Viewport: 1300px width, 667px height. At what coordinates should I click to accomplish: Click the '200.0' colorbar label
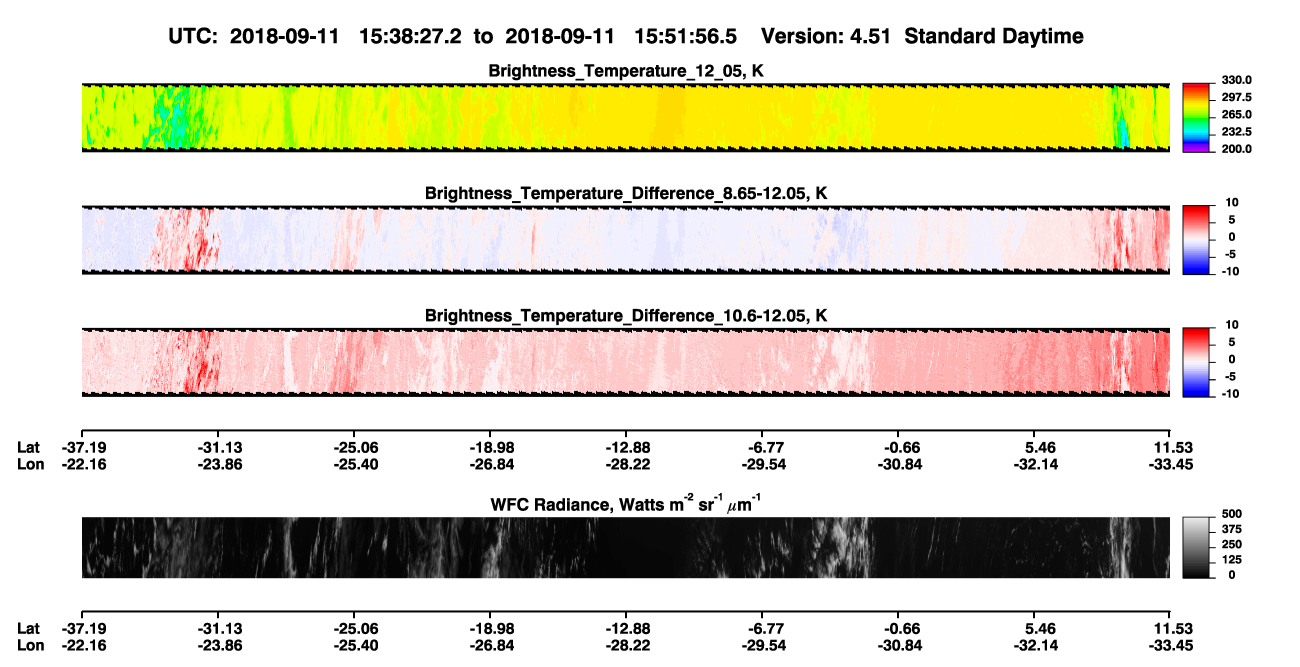click(x=1238, y=148)
